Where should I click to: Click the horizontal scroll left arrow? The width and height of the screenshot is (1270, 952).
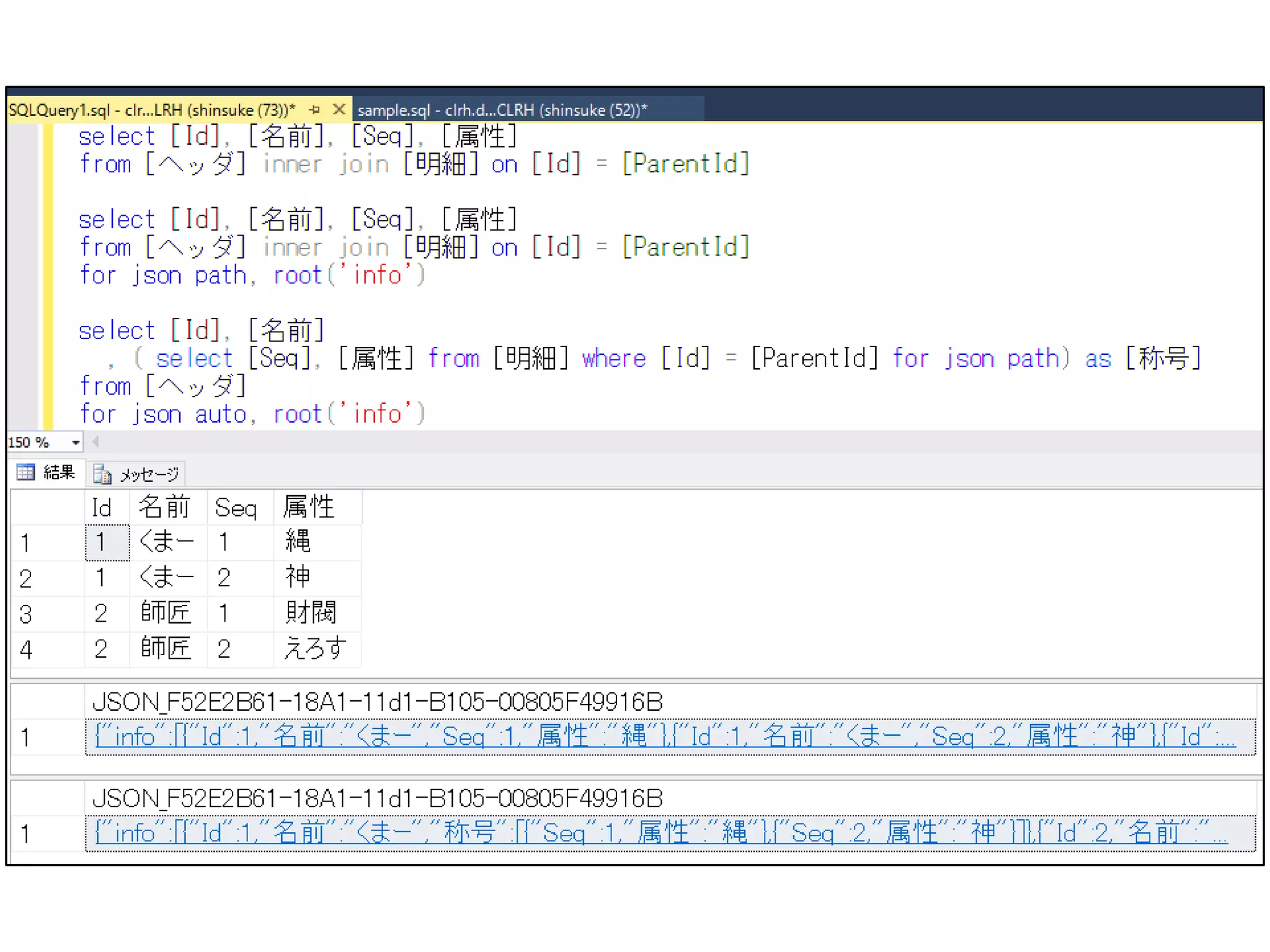click(95, 442)
